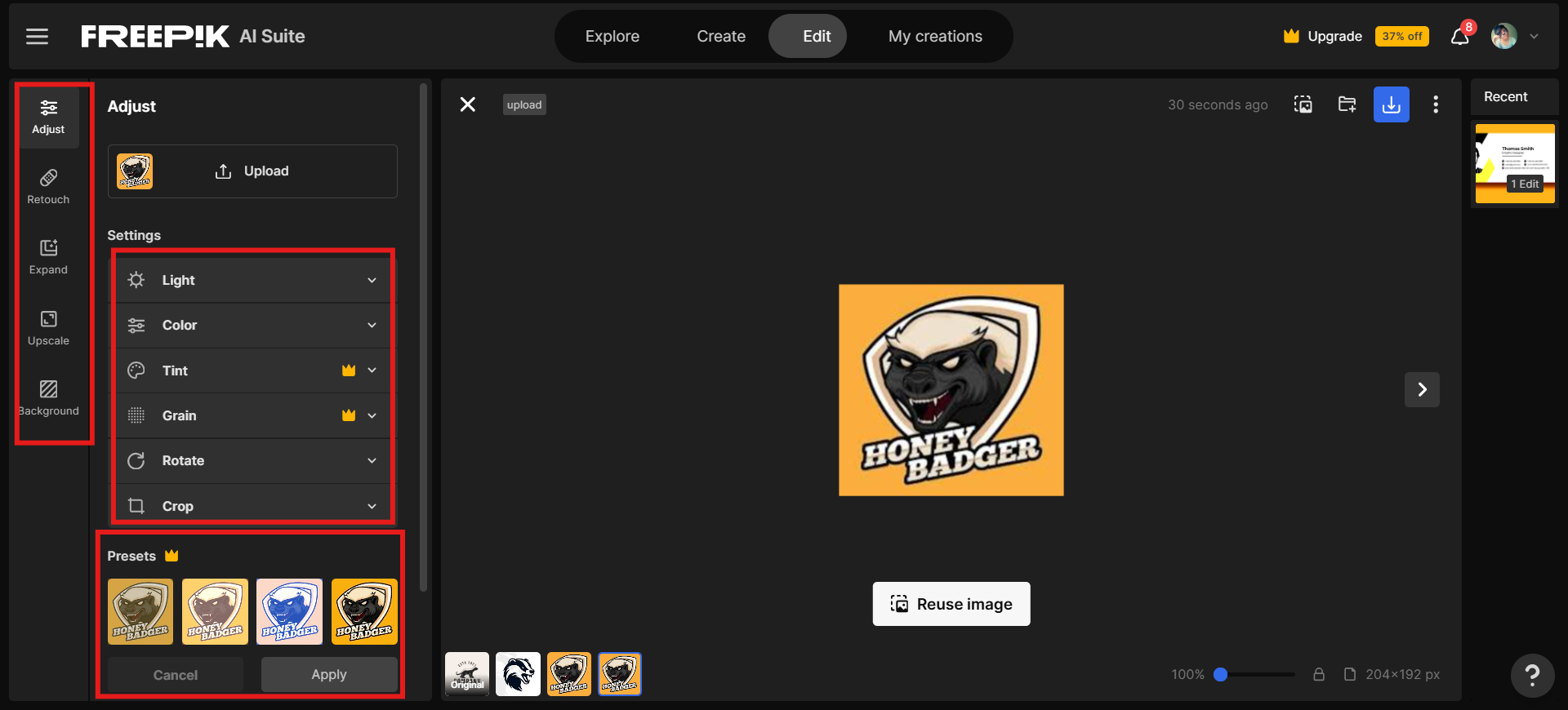Open the account dropdown chevron
Viewport: 1568px width, 710px height.
(x=1535, y=37)
